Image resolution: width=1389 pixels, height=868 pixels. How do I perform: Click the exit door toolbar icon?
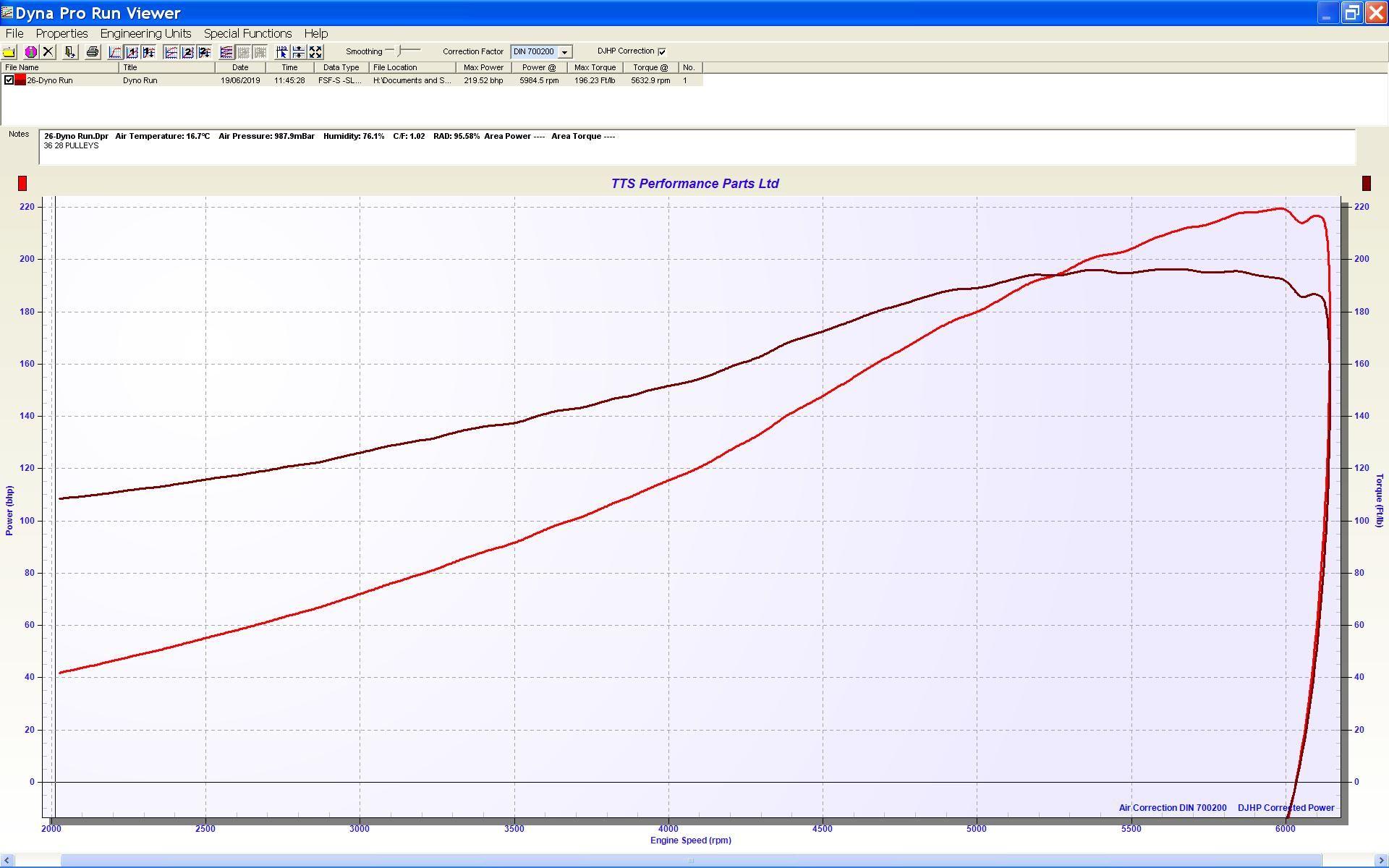pyautogui.click(x=69, y=52)
